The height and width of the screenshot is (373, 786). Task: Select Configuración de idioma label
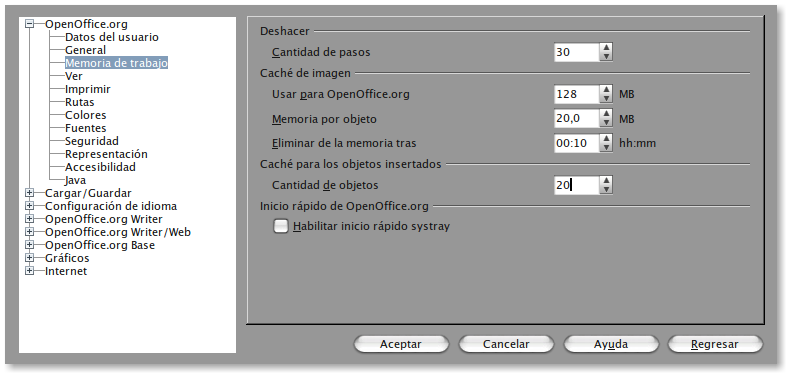(111, 206)
